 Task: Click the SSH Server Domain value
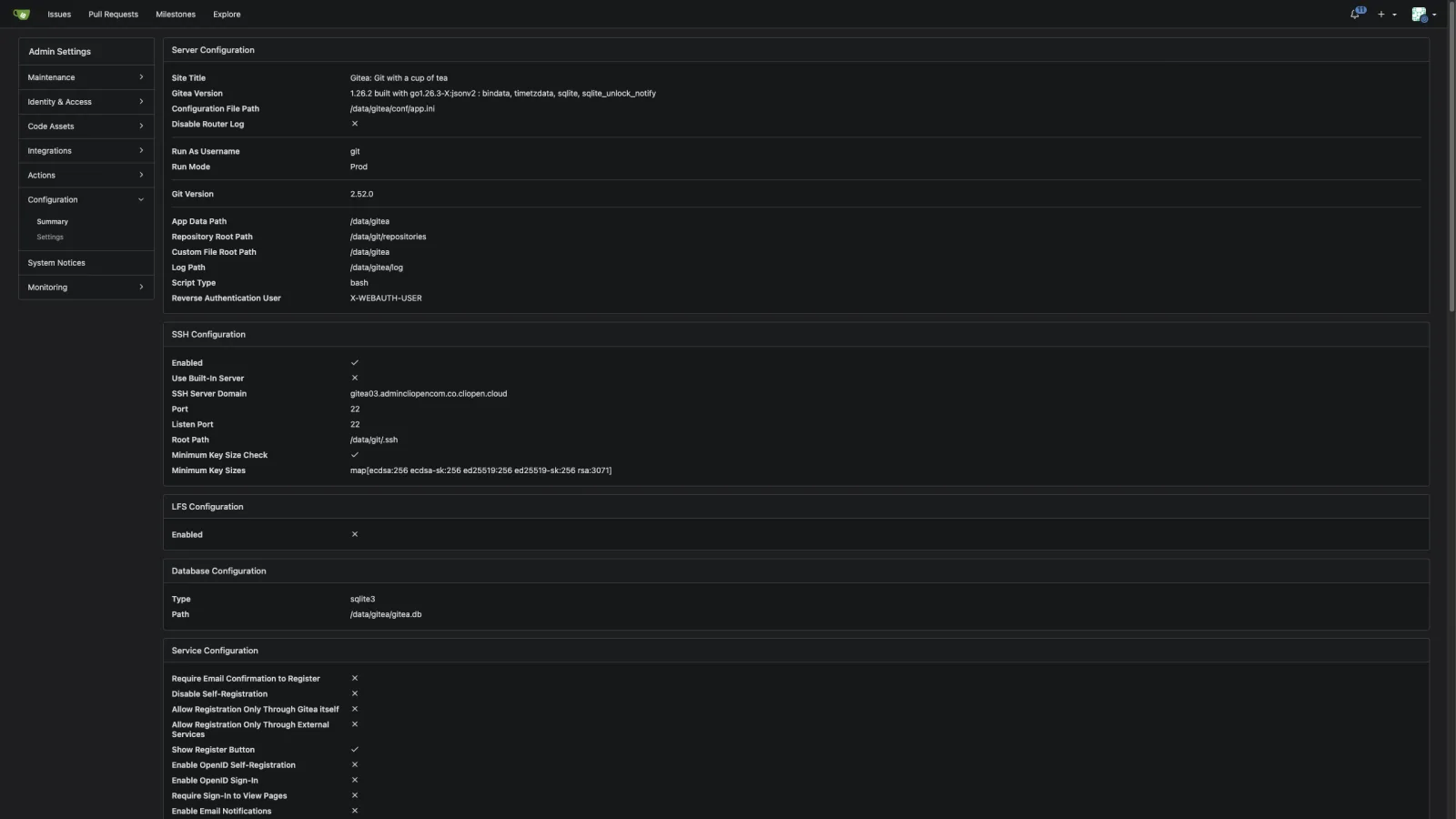(429, 394)
